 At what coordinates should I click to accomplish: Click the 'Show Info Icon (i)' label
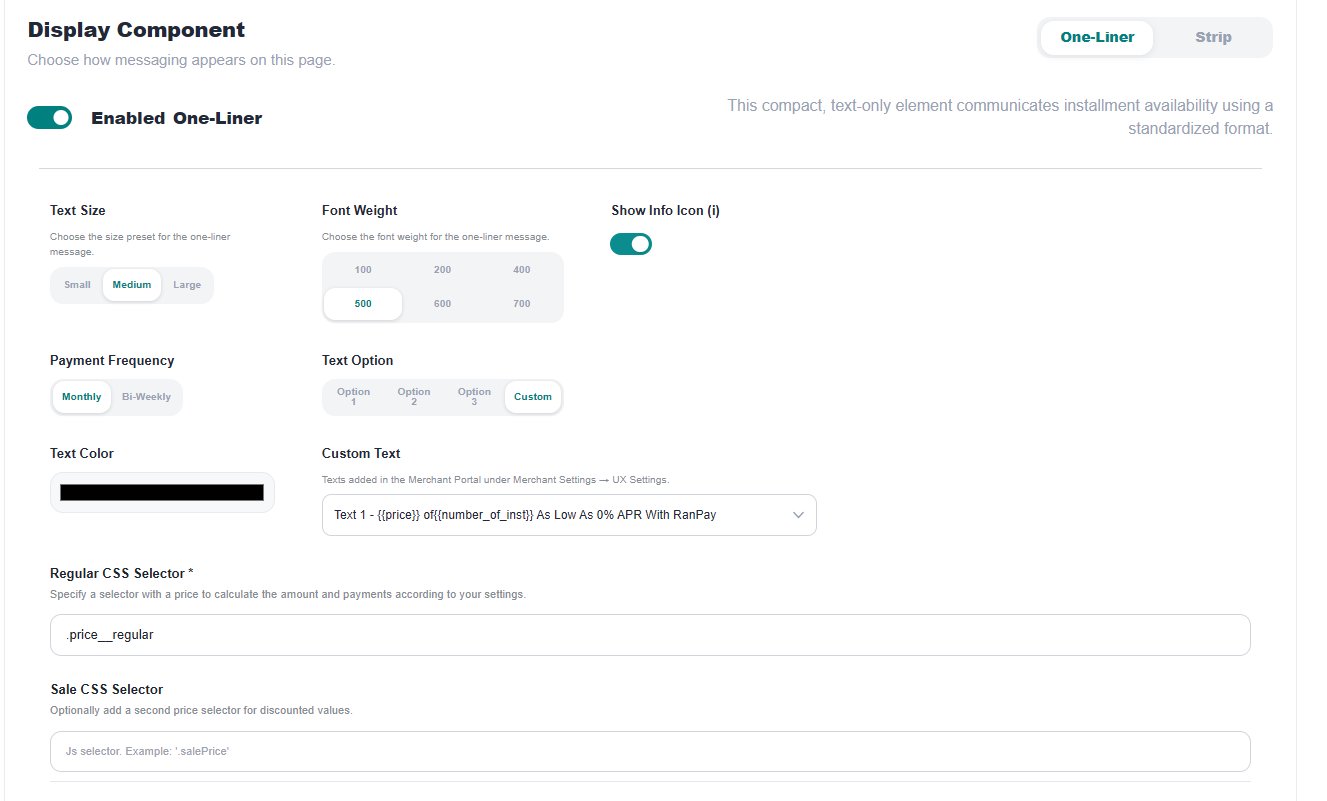point(666,211)
